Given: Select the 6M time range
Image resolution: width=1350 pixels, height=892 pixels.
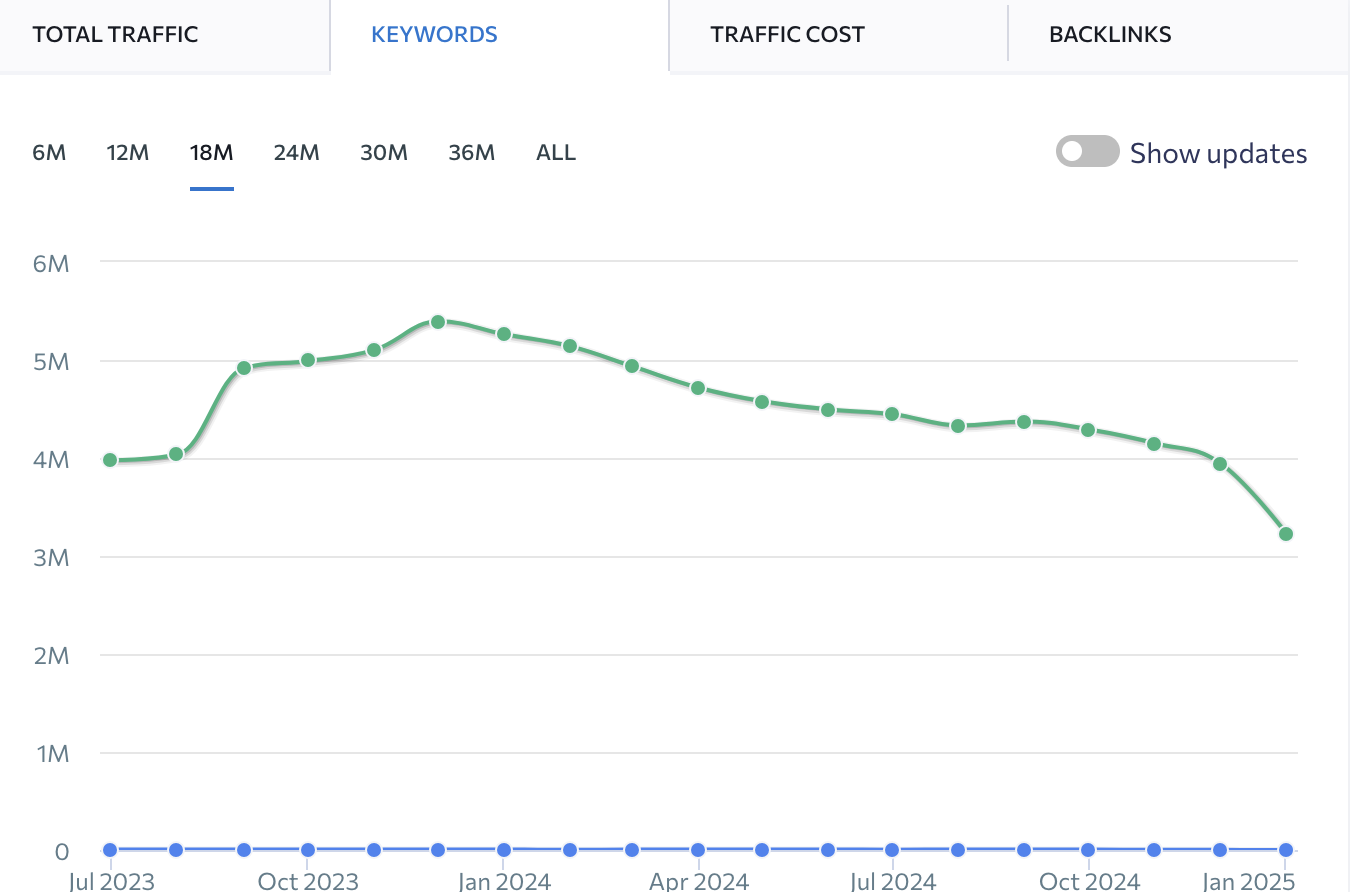Looking at the screenshot, I should tap(49, 153).
